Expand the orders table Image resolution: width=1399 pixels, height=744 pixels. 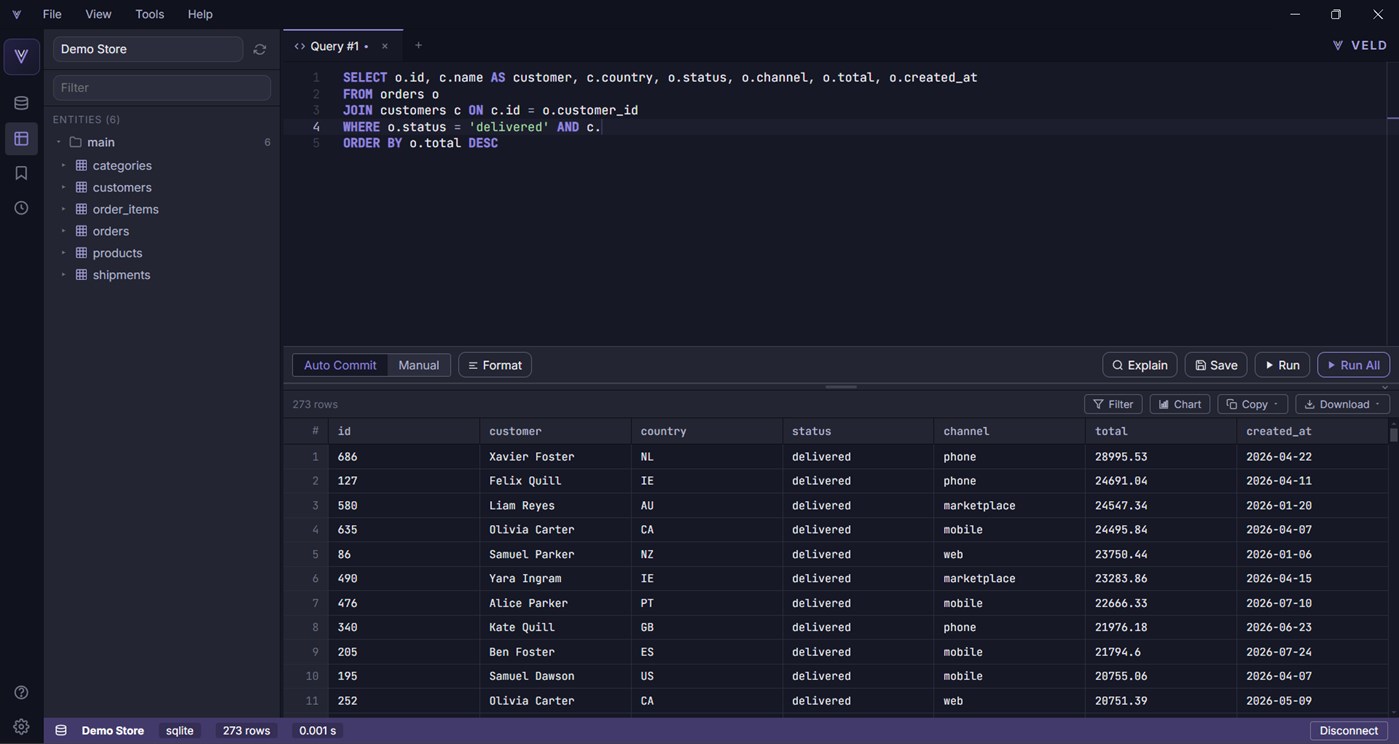63,231
